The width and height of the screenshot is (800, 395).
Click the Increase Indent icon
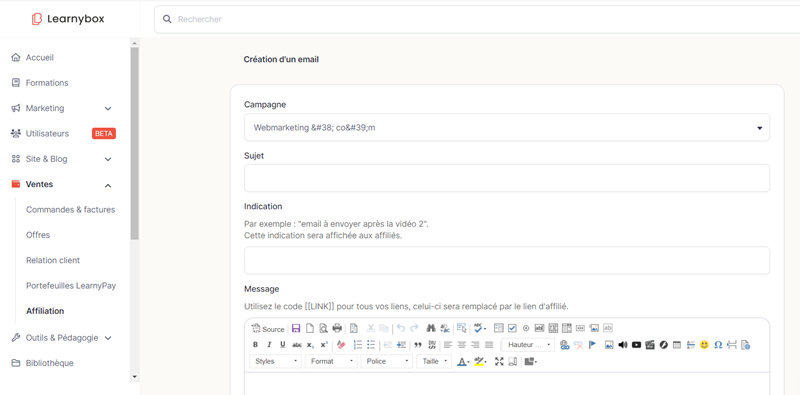pyautogui.click(x=402, y=345)
